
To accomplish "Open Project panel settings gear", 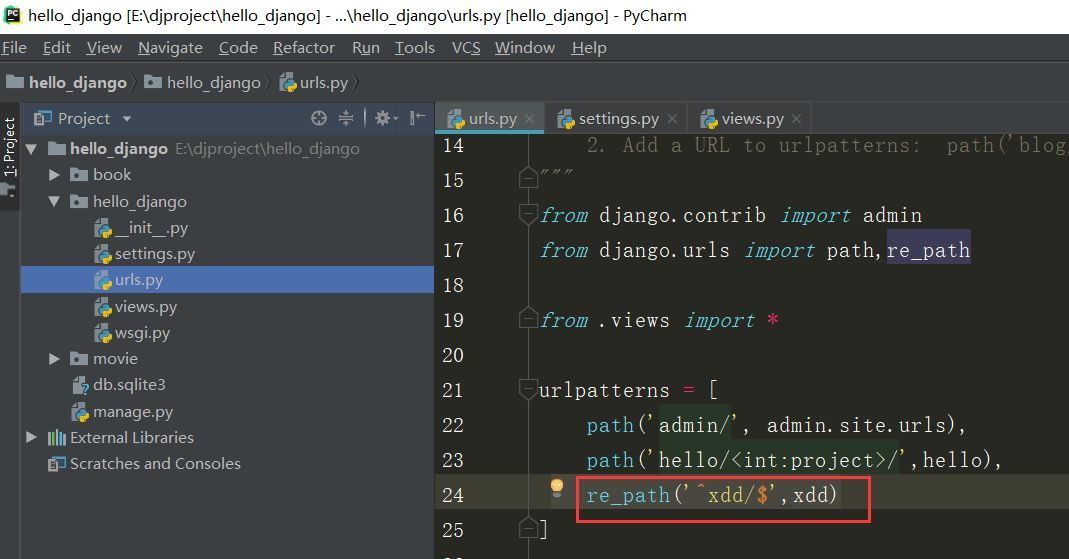I will point(384,118).
